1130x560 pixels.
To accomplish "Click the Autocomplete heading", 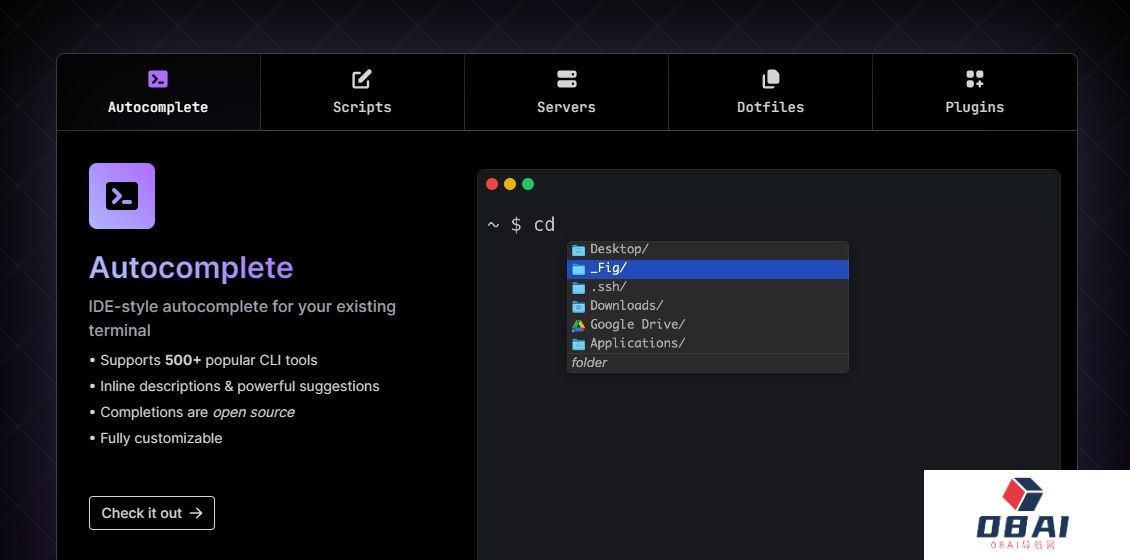I will pos(191,267).
